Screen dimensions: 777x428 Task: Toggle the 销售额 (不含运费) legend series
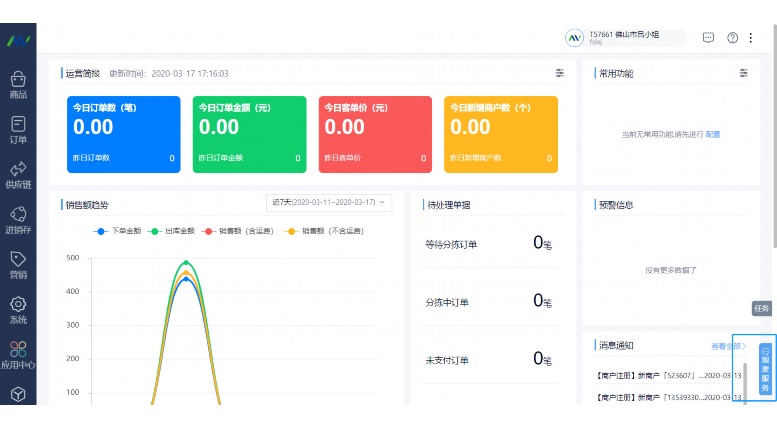coord(324,231)
